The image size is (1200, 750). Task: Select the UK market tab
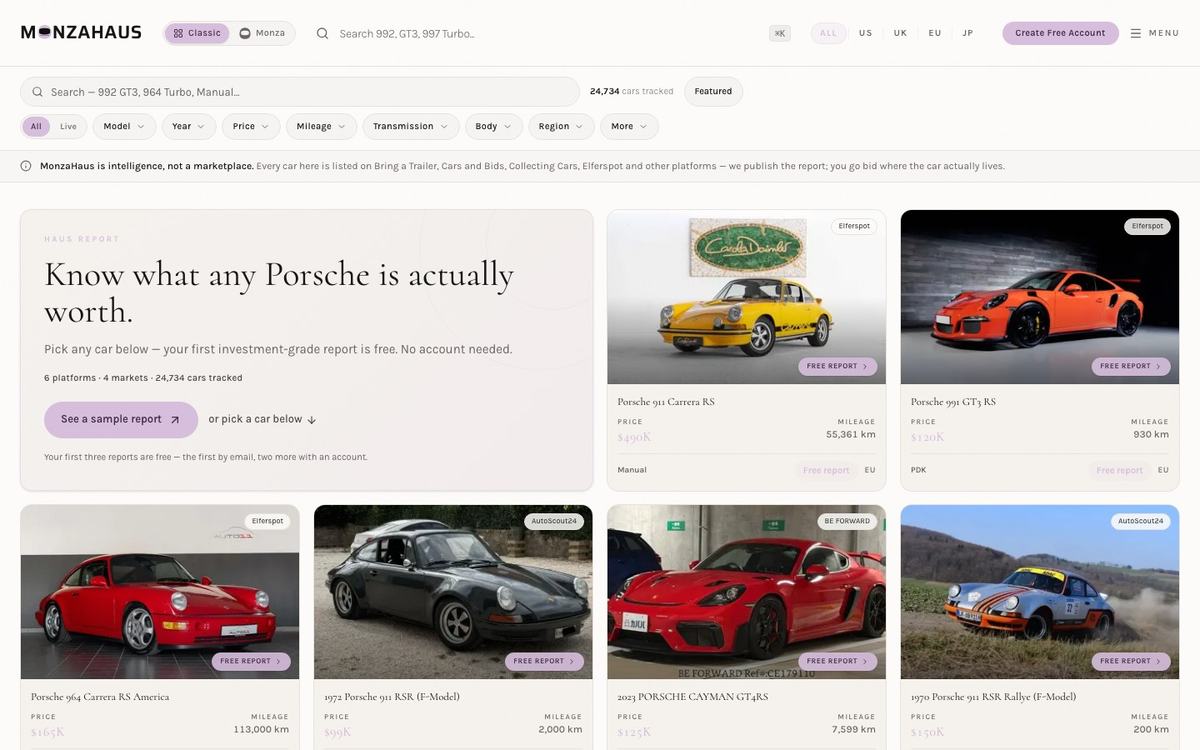pos(900,33)
